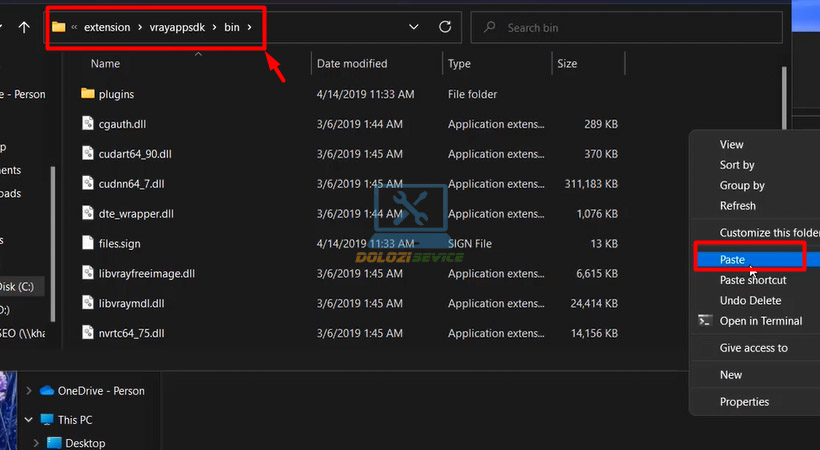Select the cgauth.dll file icon
This screenshot has width=820, height=450.
(88, 124)
